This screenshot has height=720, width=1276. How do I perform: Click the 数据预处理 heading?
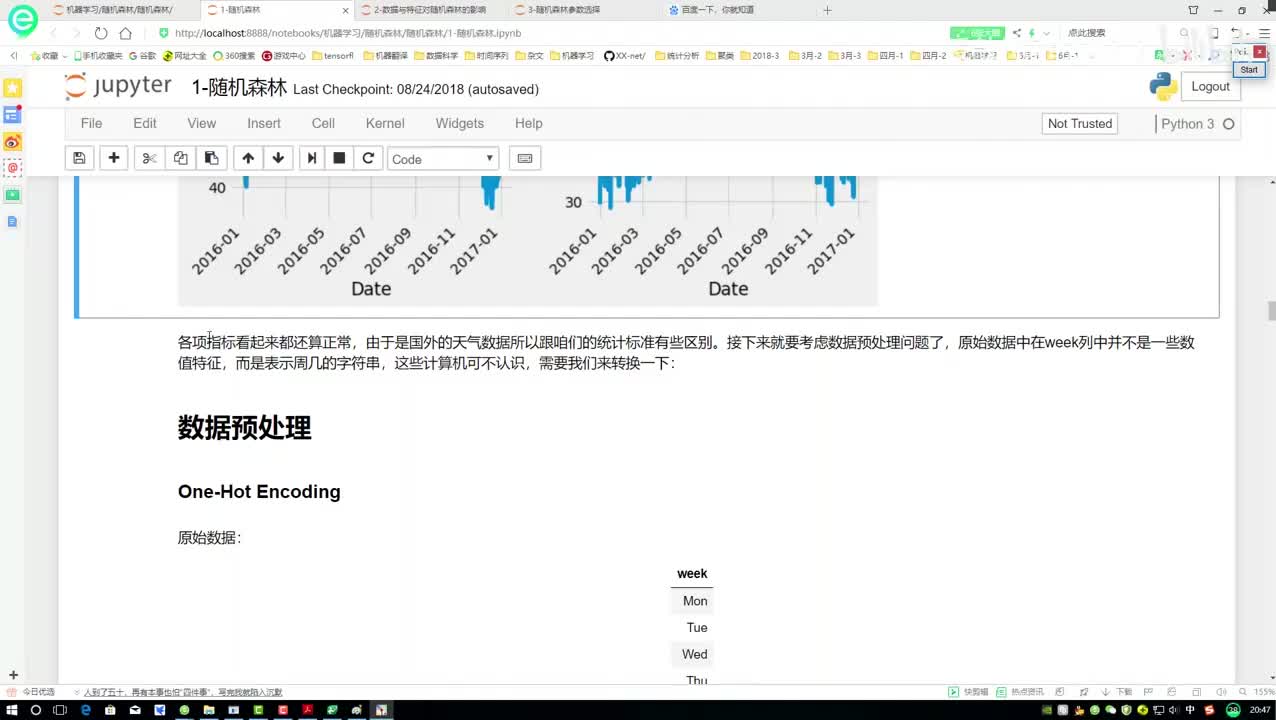[245, 428]
